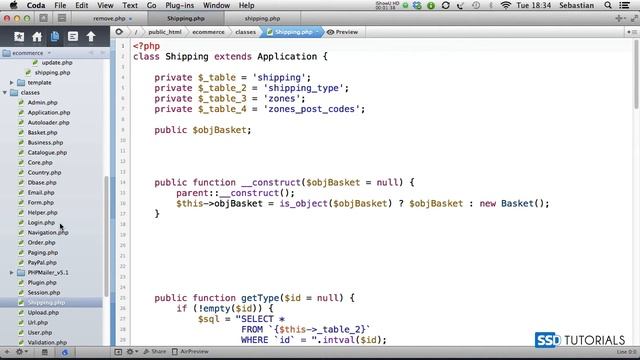The width and height of the screenshot is (640, 360).
Task: Go to the Home sidebar icon
Action: [x=37, y=37]
